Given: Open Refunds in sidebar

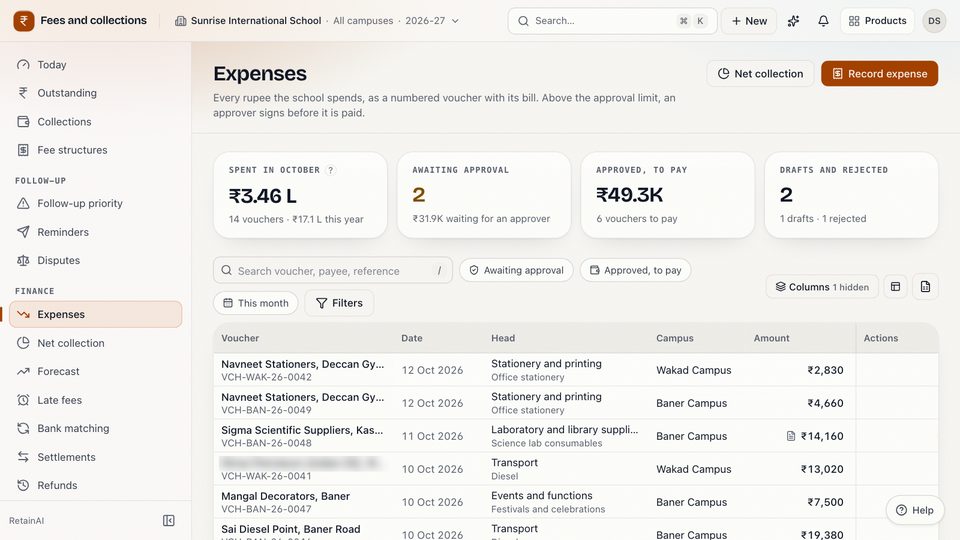Looking at the screenshot, I should (96, 486).
